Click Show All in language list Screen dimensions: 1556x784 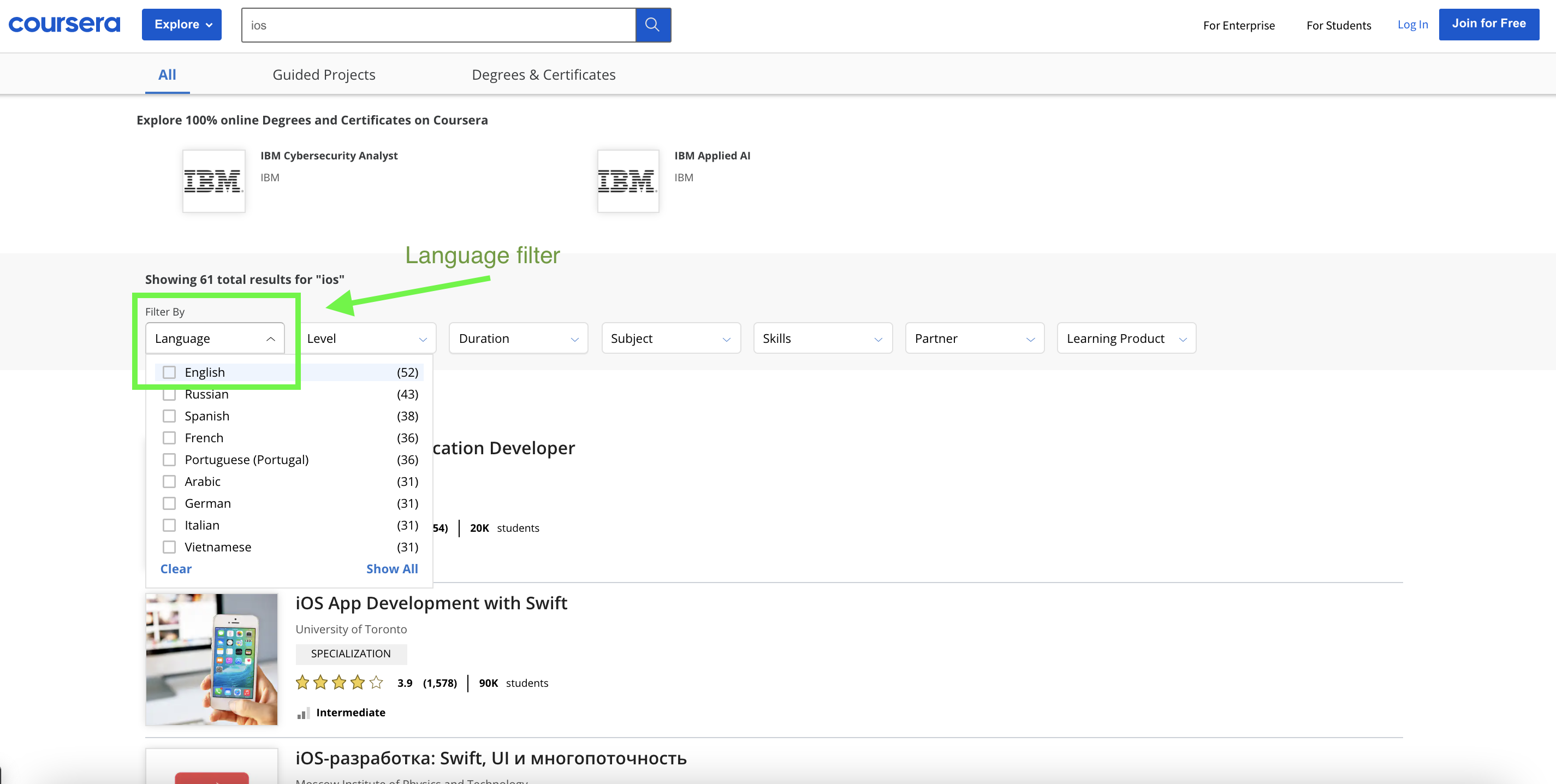391,569
